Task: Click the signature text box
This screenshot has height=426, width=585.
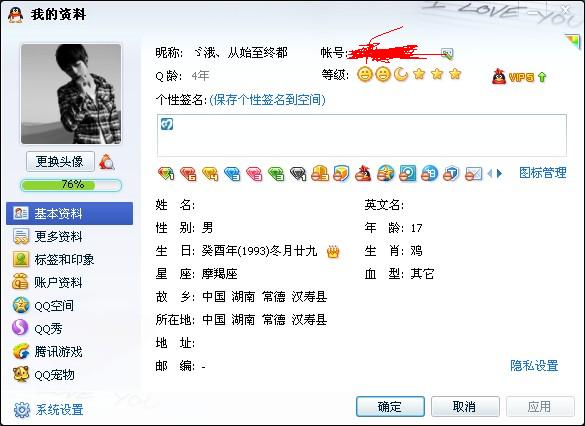Action: pos(362,135)
